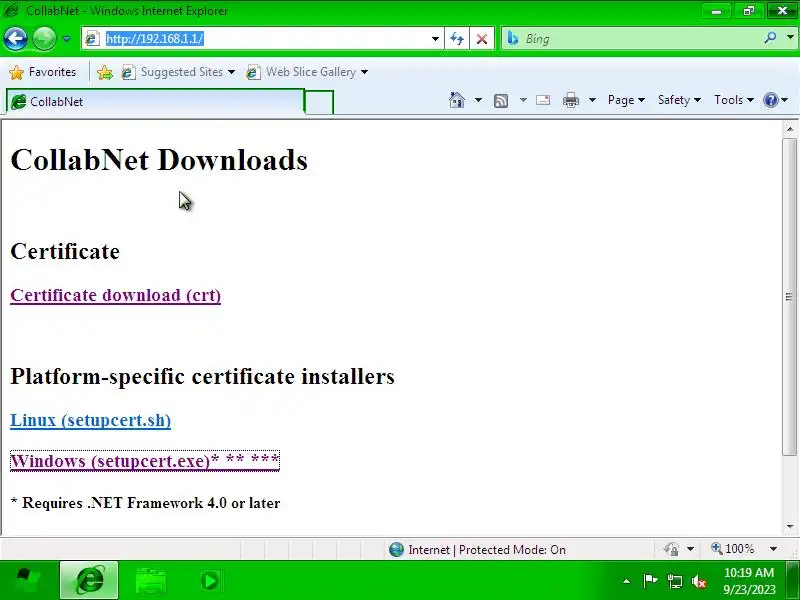Image resolution: width=800 pixels, height=600 pixels.
Task: Click the Internet zone globe icon
Action: (396, 549)
